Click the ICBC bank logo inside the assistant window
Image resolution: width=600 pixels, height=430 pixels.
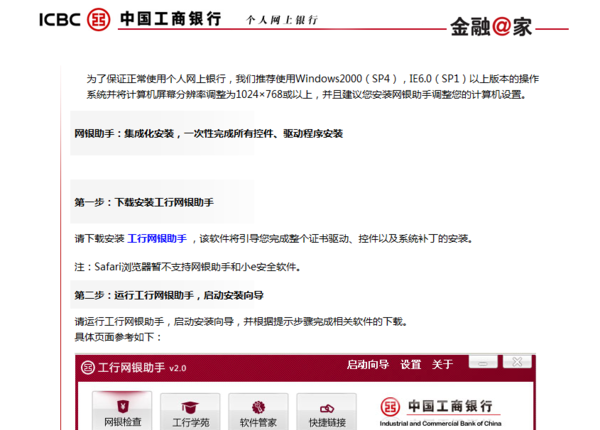pos(390,406)
